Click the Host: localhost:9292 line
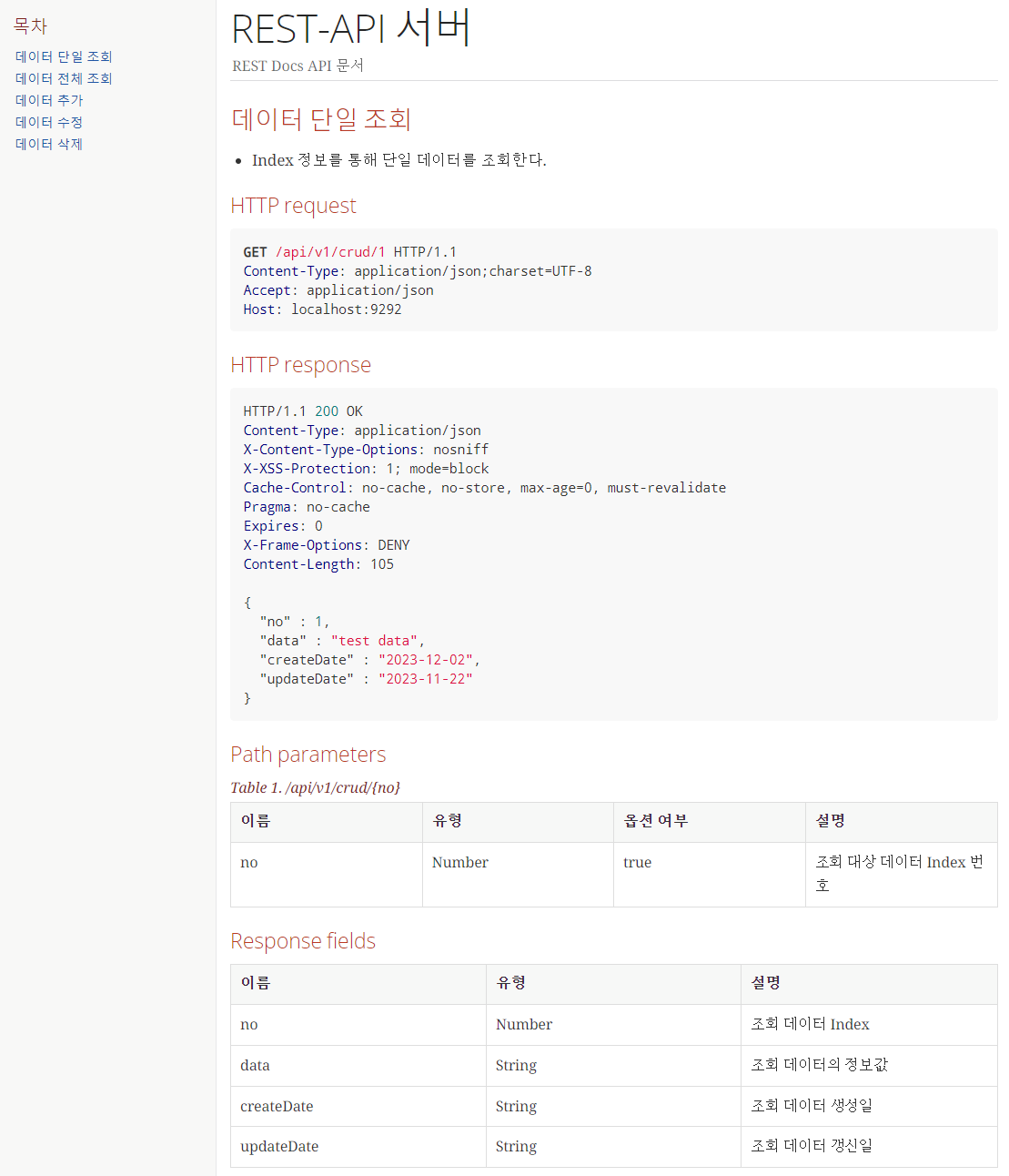The height and width of the screenshot is (1176, 1009). (322, 309)
